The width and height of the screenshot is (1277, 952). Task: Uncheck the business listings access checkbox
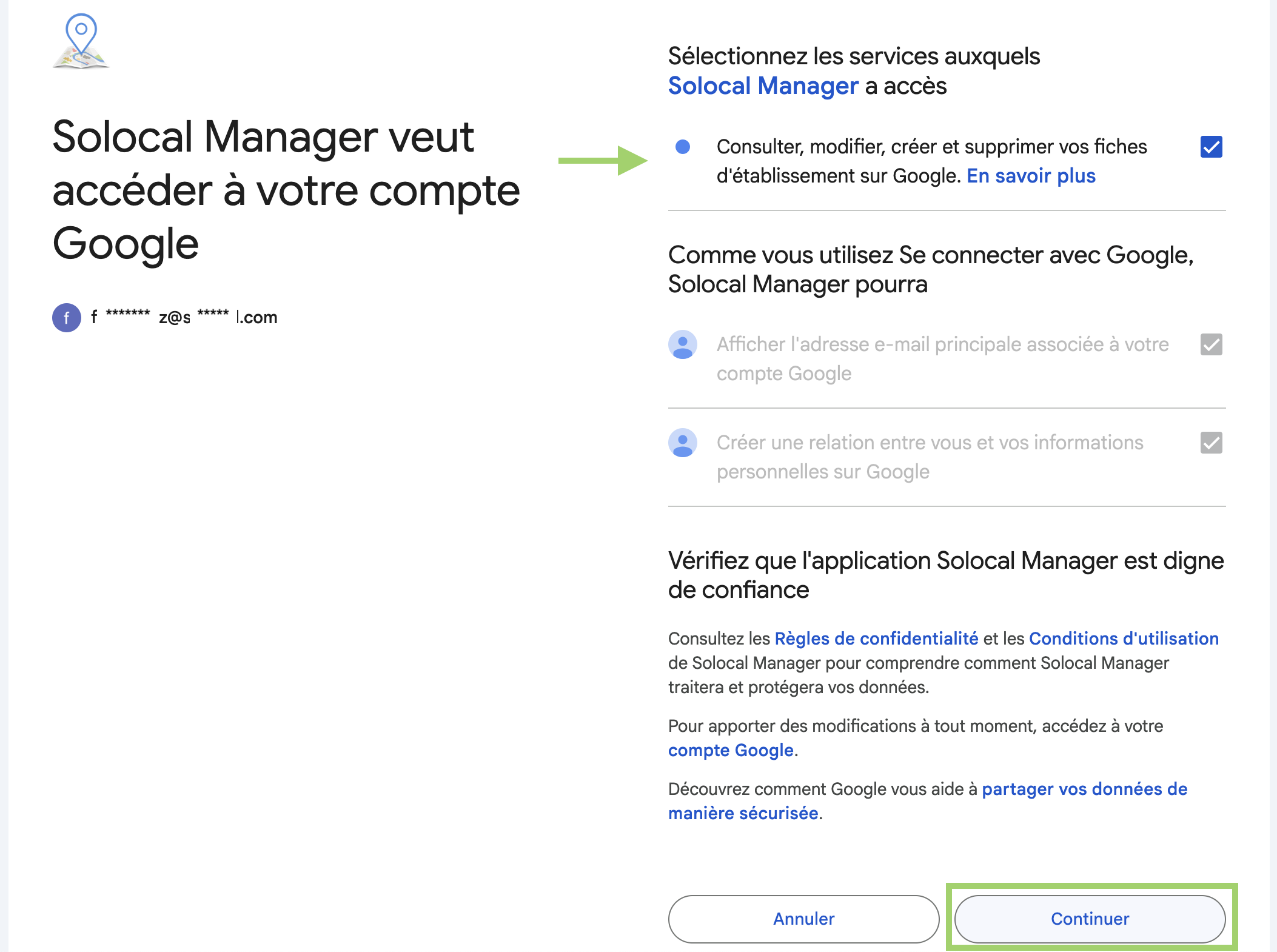coord(1211,147)
